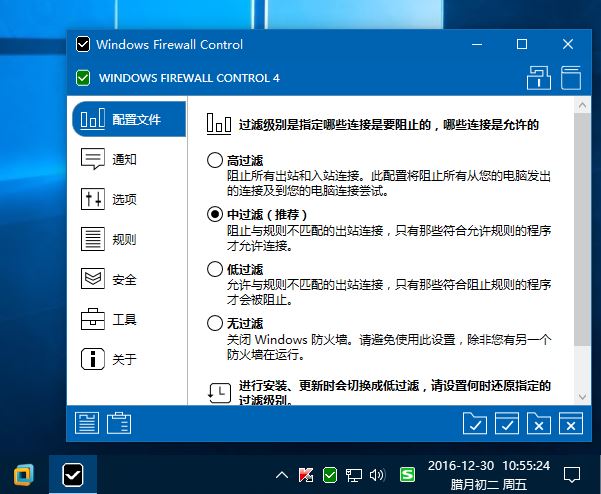Click the document list icon in bottom toolbar

(87, 424)
